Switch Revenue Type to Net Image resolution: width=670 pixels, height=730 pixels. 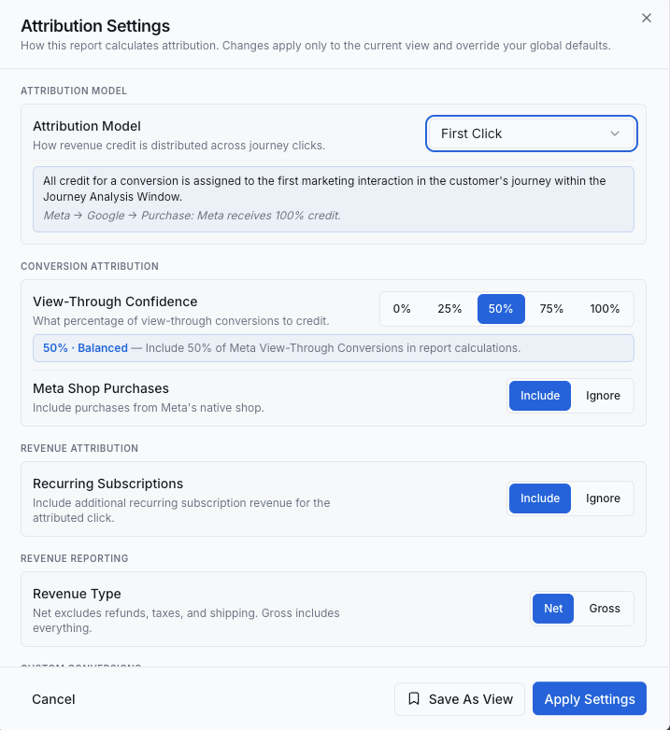553,608
